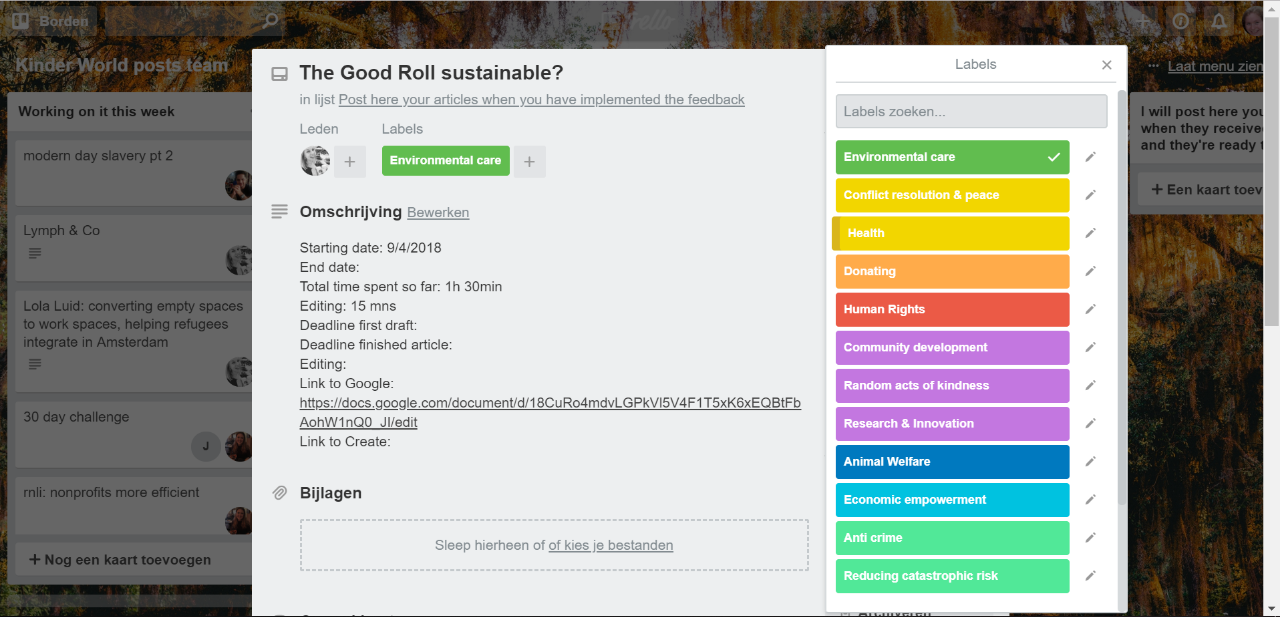Click the description lines icon beside Omschrijving
Viewport: 1280px width, 617px height.
point(280,212)
